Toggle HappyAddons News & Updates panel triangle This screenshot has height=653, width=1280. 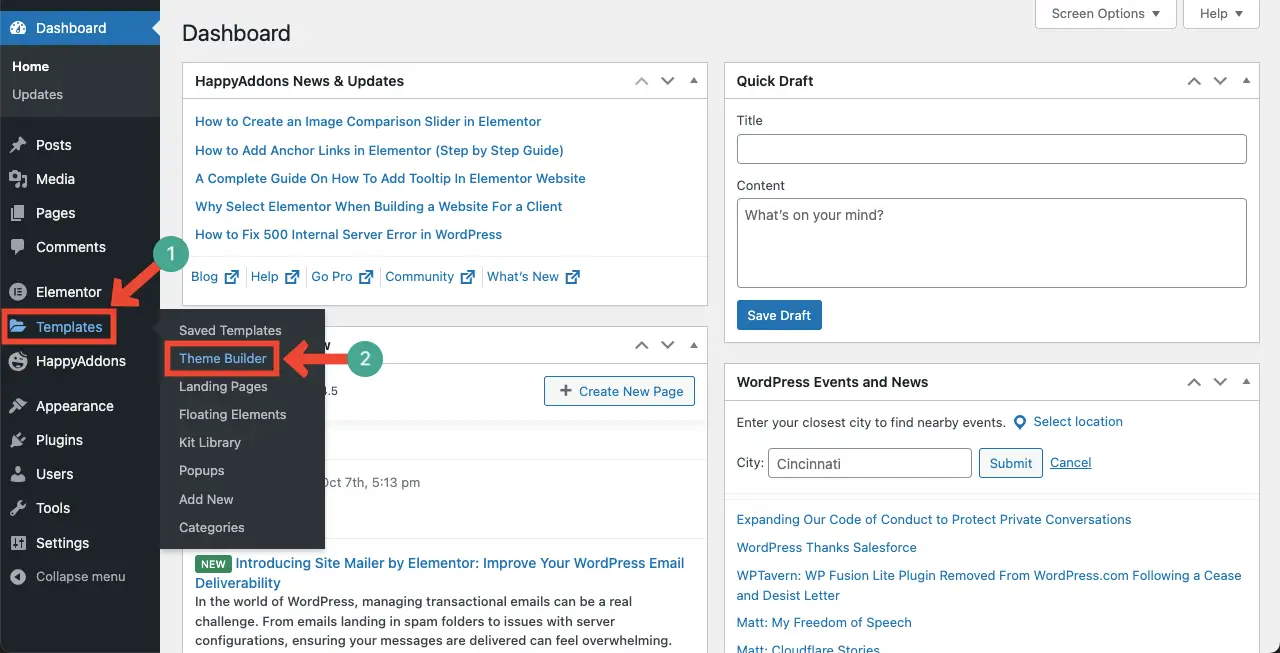pos(693,81)
